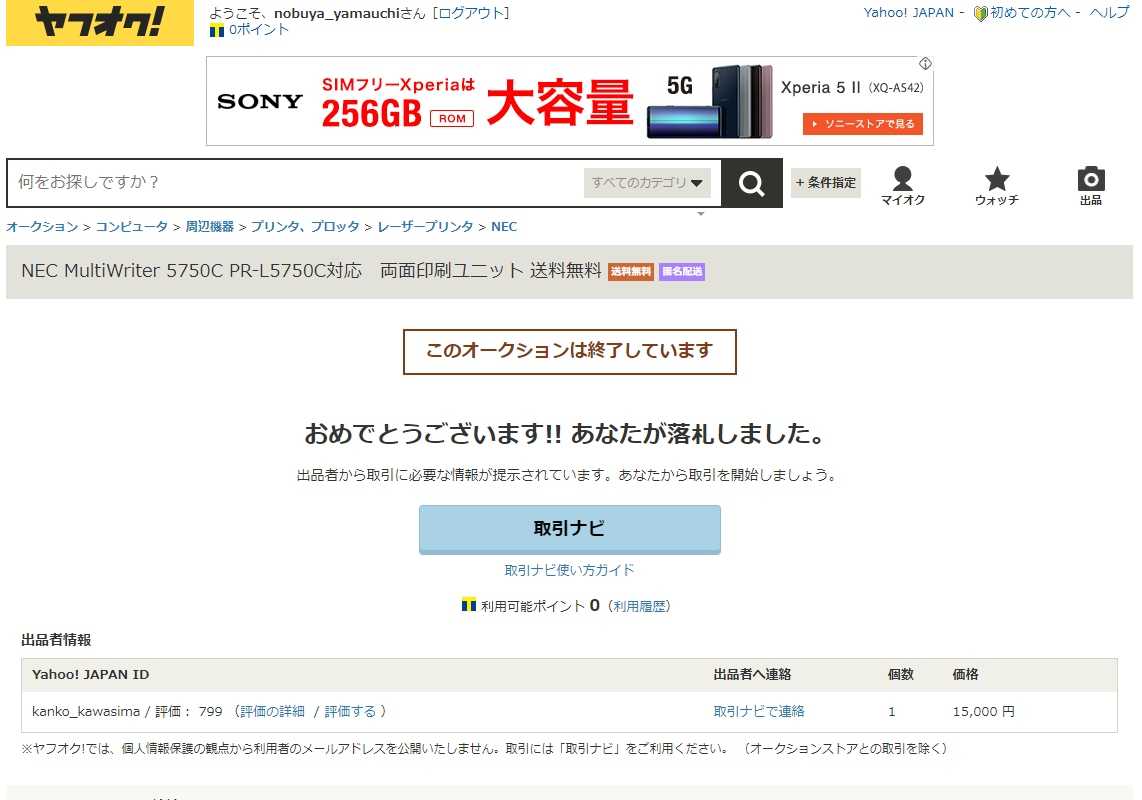This screenshot has width=1142, height=800.
Task: Open the 評価の詳細 link
Action: (x=272, y=711)
